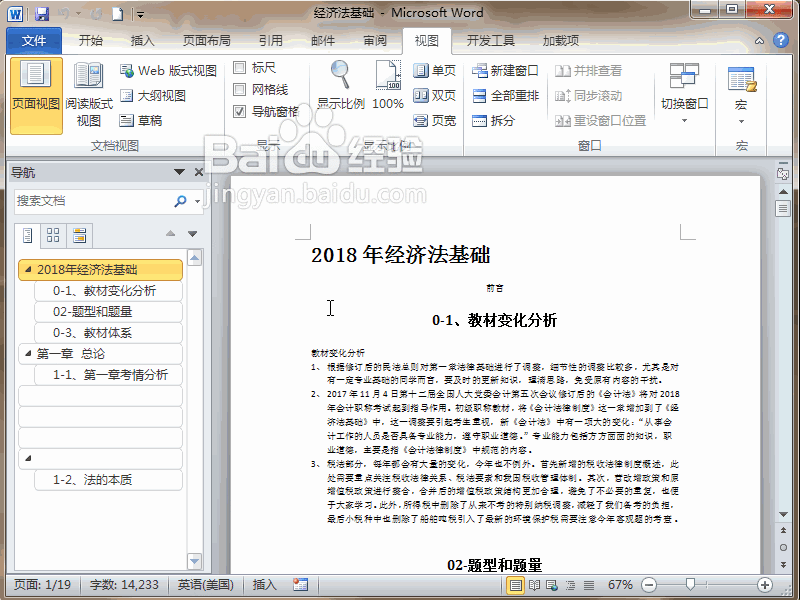Click the zoom in plus button
Screen dimensions: 800x600
pos(764,585)
